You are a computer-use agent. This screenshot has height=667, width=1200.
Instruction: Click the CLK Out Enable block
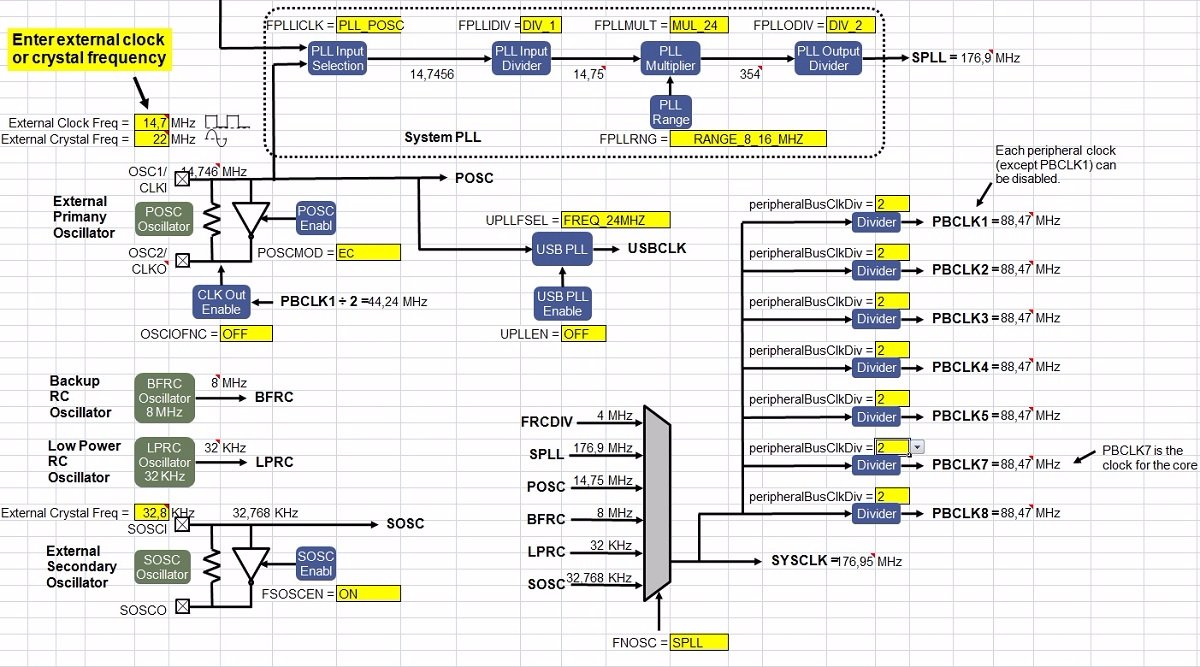pyautogui.click(x=220, y=302)
